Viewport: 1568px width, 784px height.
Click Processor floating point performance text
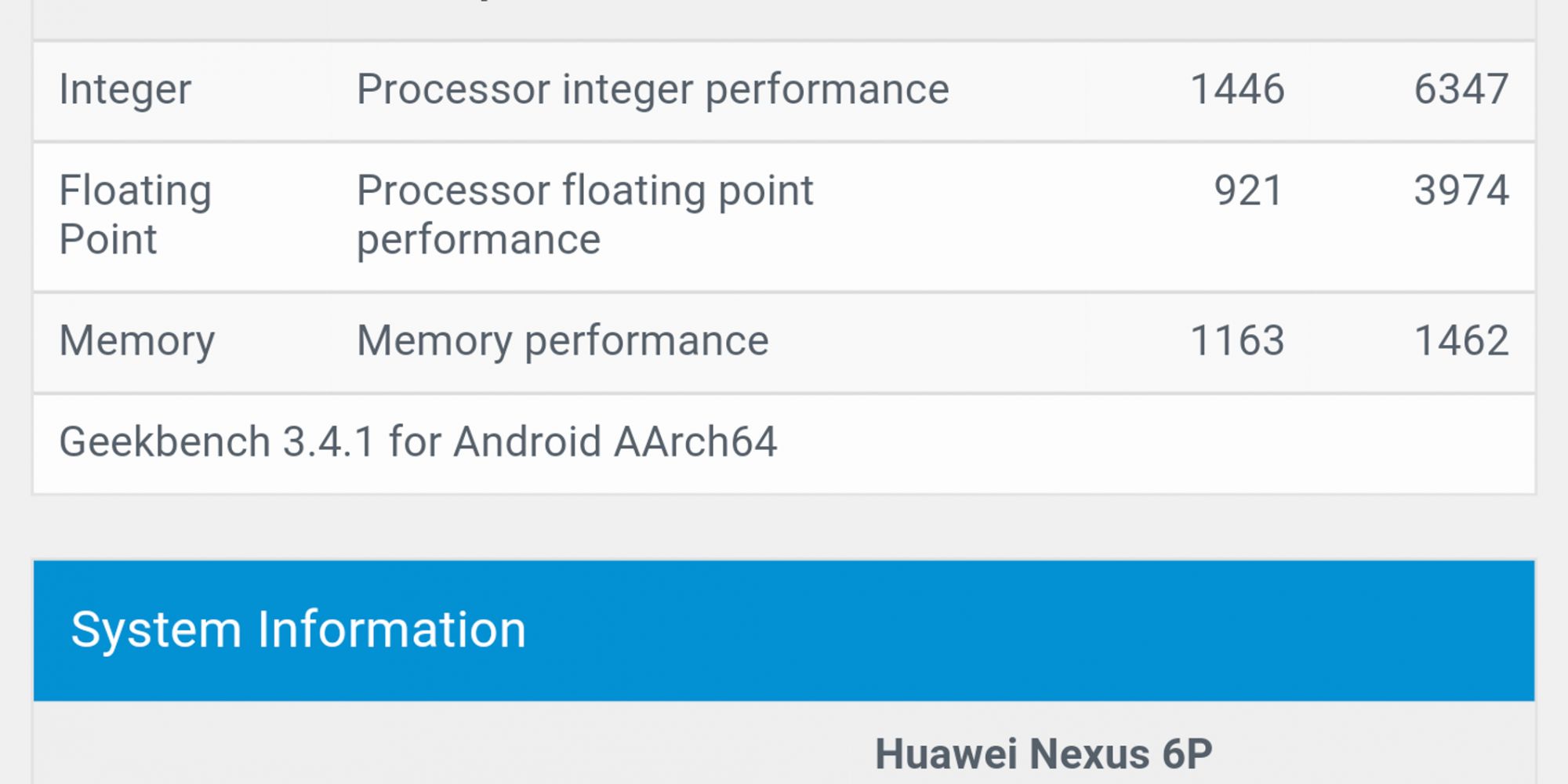pyautogui.click(x=585, y=215)
